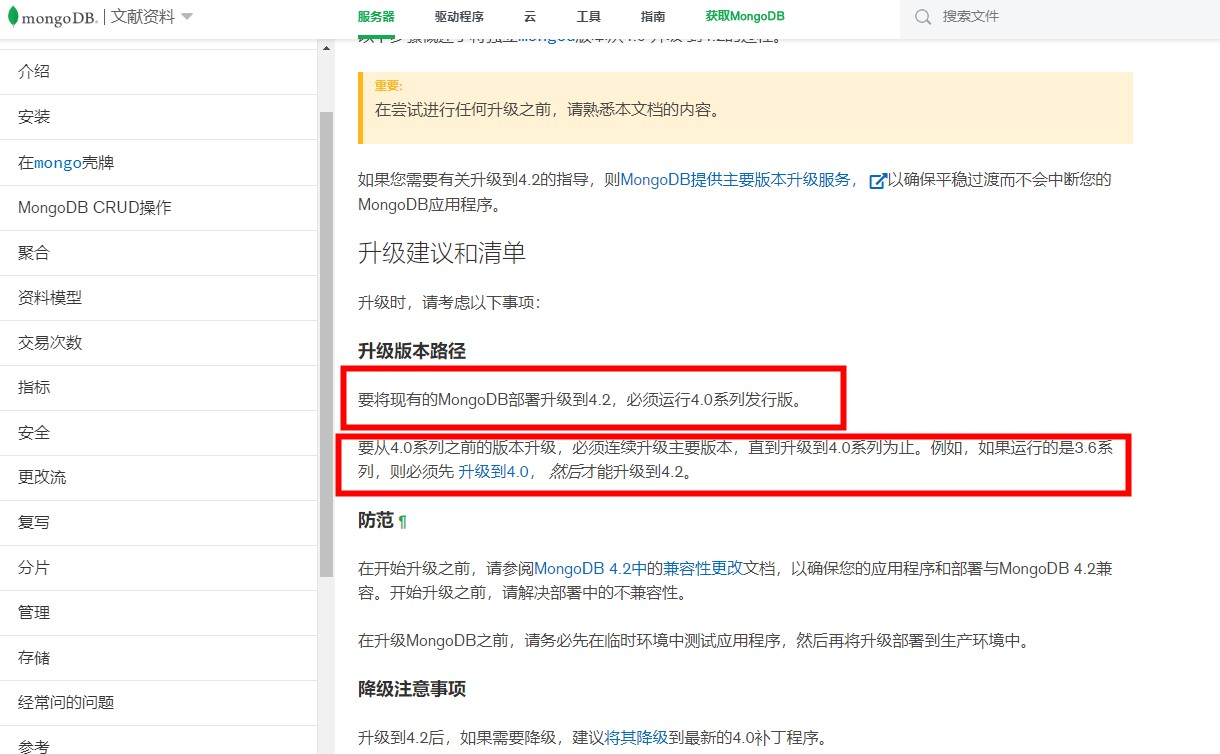Viewport: 1220px width, 754px height.
Task: Focus the 搜索文件 search field
Action: pyautogui.click(x=1060, y=17)
